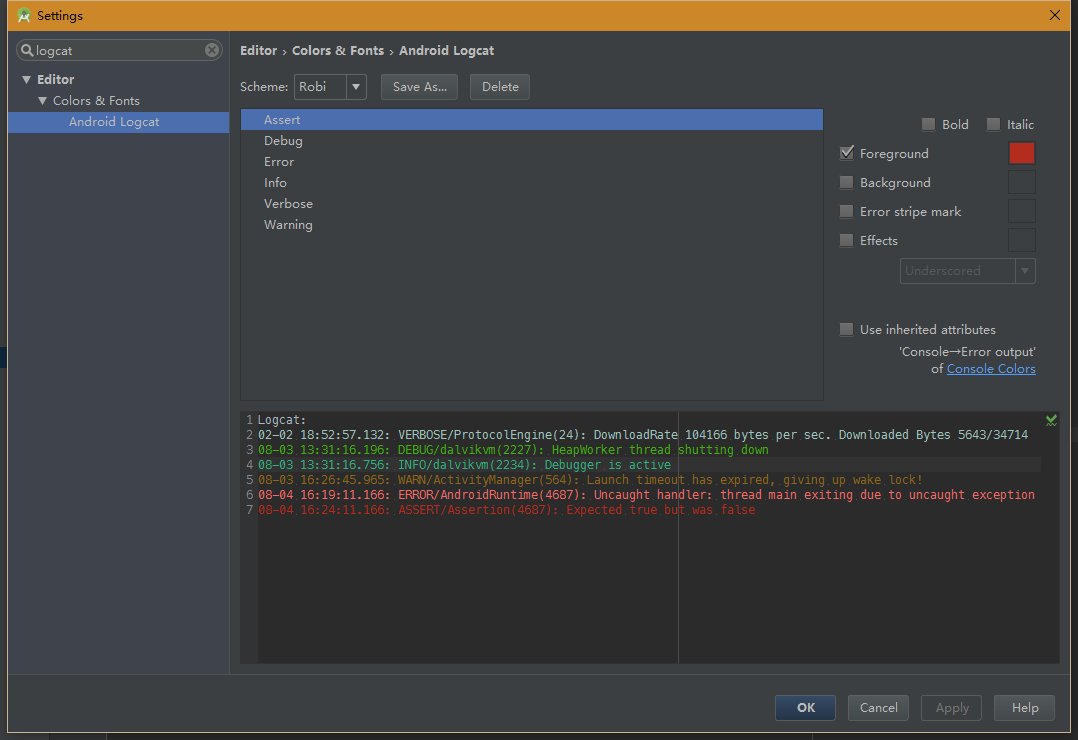Click the Apply button
Screen dimensions: 1078x740
tap(952, 708)
